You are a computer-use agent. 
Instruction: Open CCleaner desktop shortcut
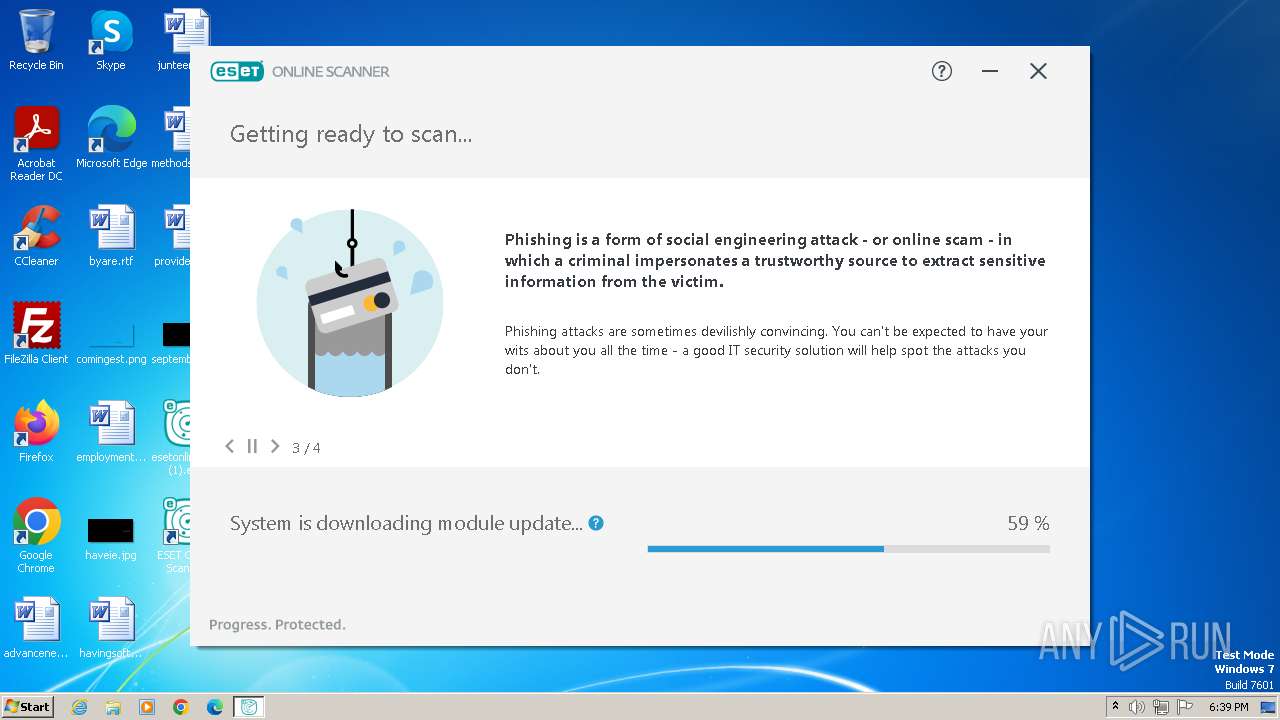[36, 236]
